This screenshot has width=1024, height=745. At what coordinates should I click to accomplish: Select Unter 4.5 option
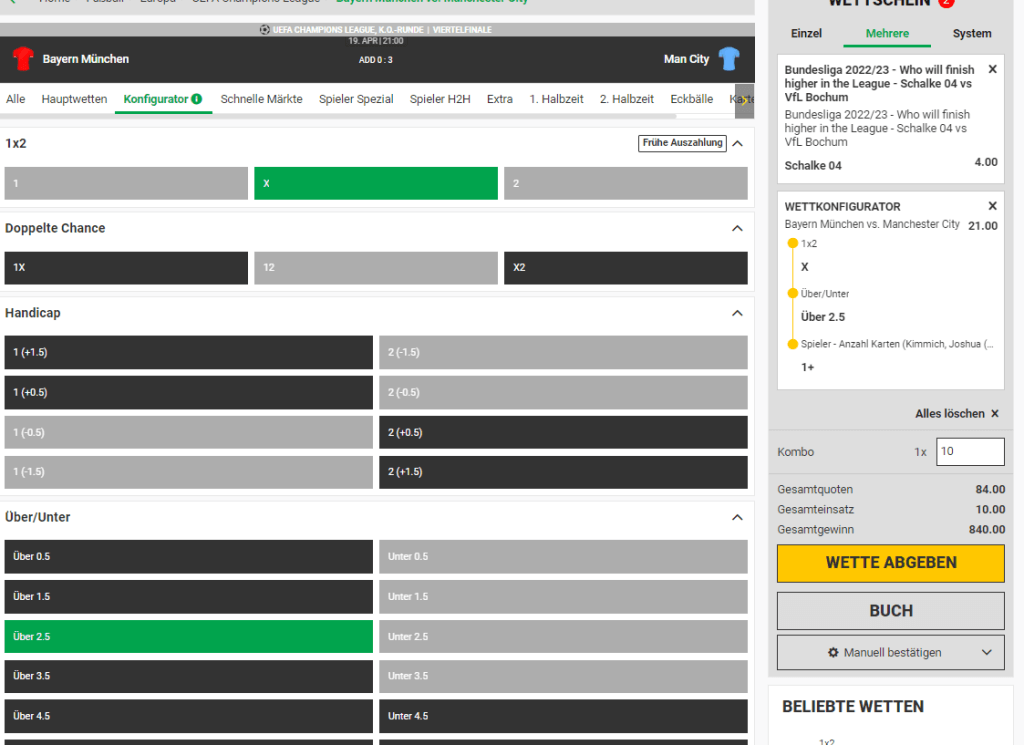564,716
